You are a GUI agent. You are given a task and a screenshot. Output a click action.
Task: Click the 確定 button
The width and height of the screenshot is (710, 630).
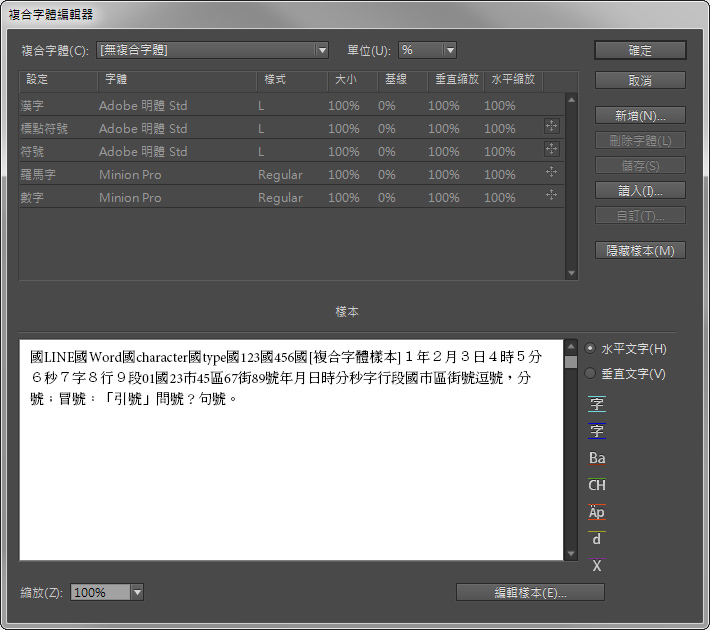[640, 50]
